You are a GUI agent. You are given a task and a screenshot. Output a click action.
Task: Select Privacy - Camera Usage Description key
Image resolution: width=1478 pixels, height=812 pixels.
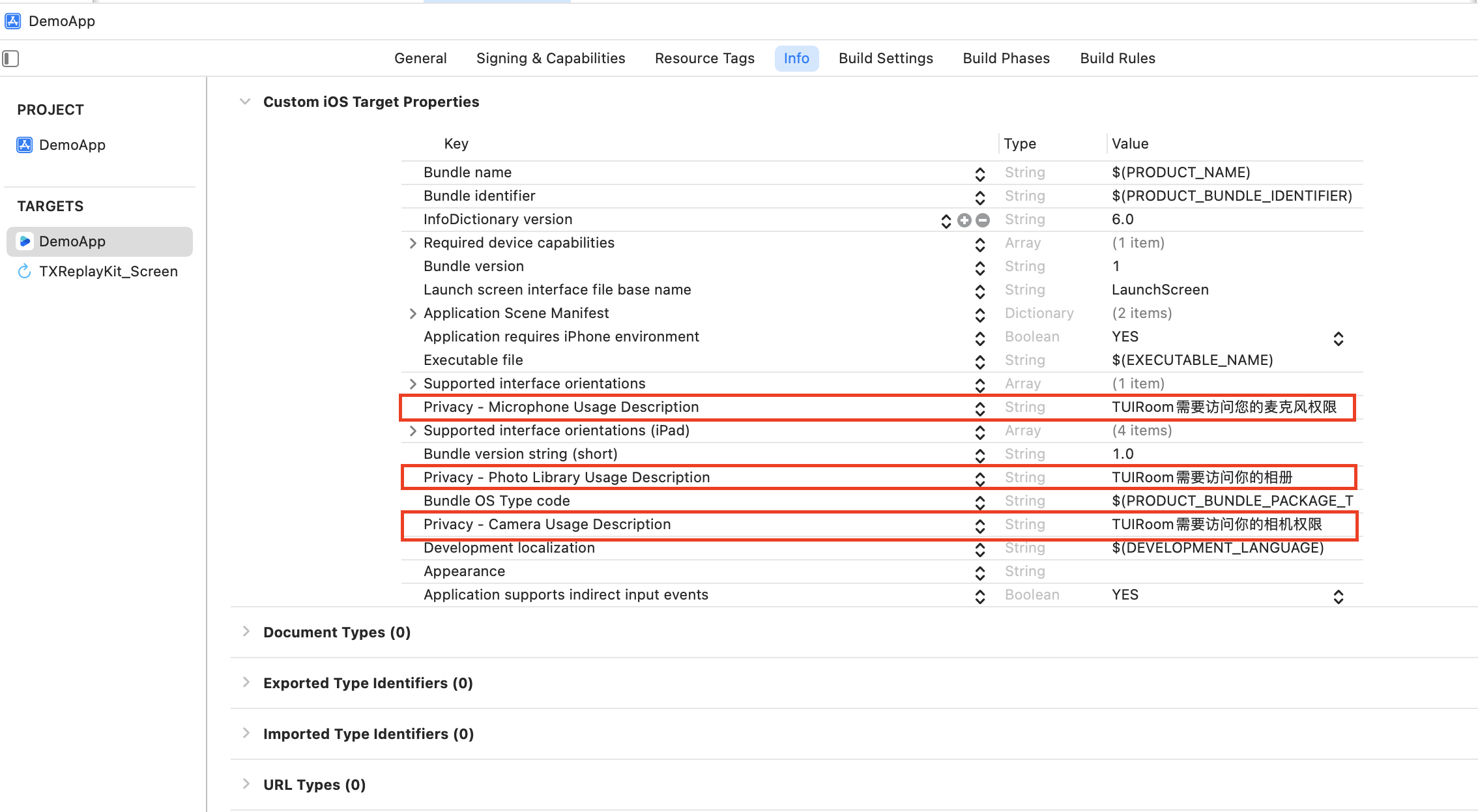coord(547,524)
